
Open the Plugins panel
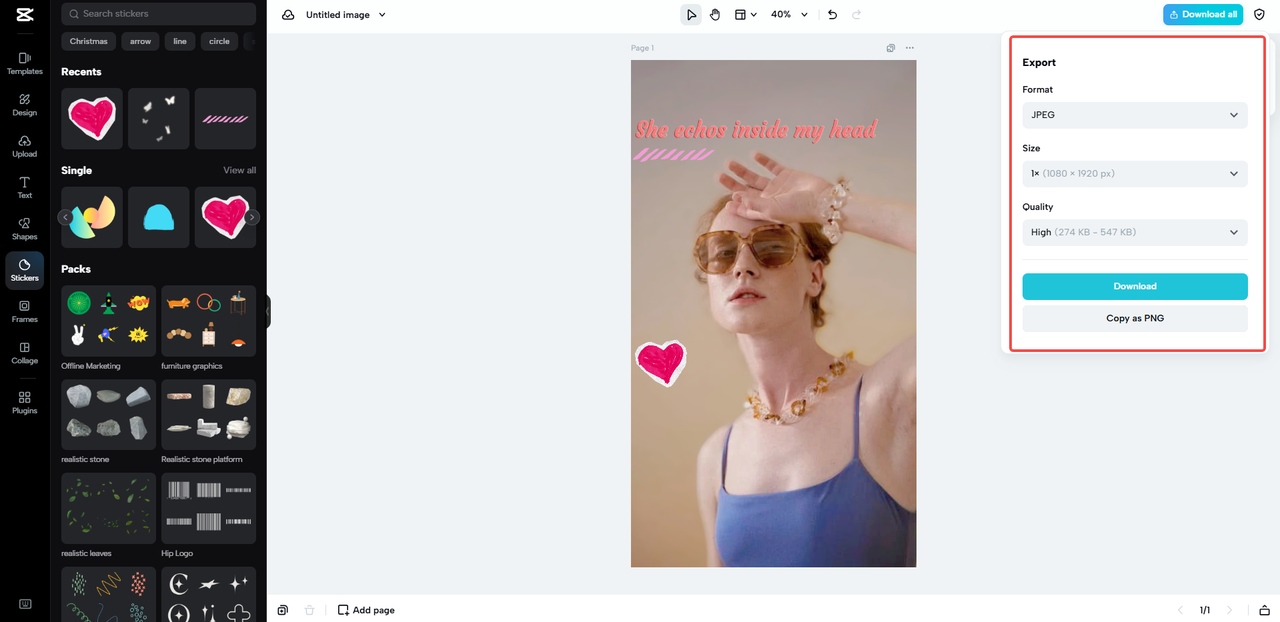pos(24,402)
